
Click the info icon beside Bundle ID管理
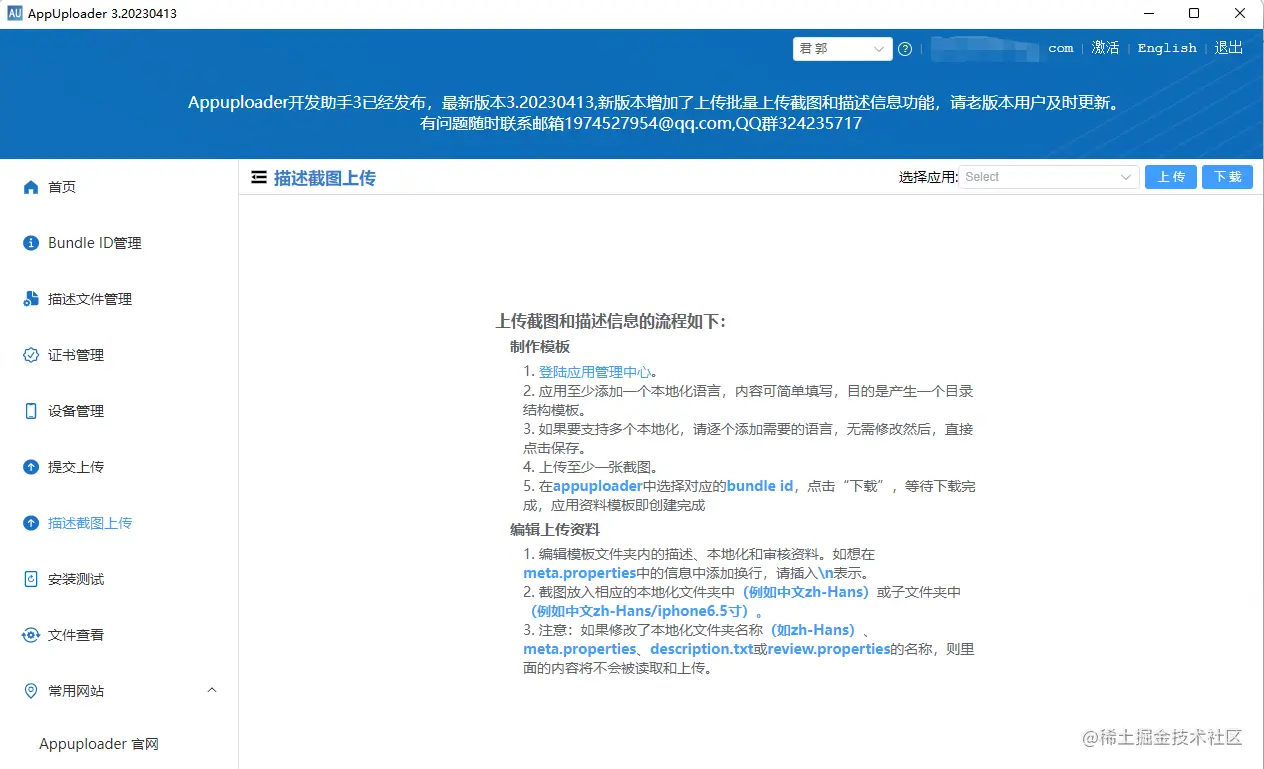coord(30,243)
